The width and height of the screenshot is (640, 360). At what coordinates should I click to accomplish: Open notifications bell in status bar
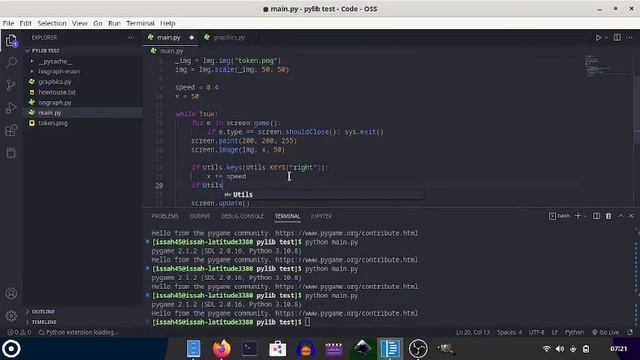click(x=630, y=332)
